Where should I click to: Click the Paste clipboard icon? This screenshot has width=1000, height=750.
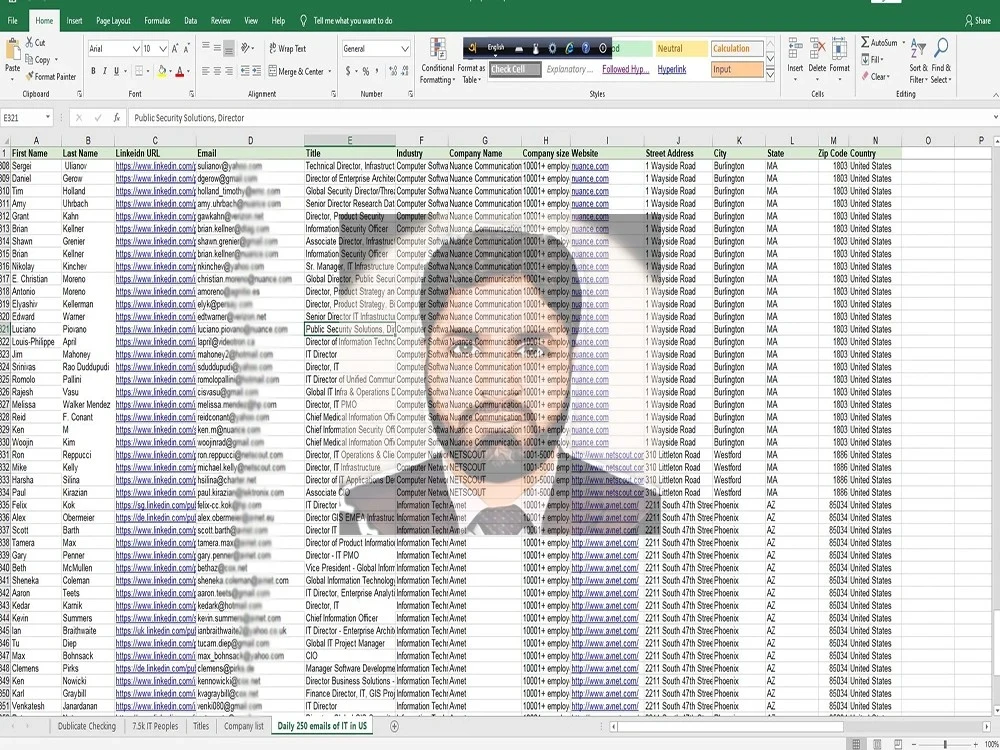pos(12,50)
